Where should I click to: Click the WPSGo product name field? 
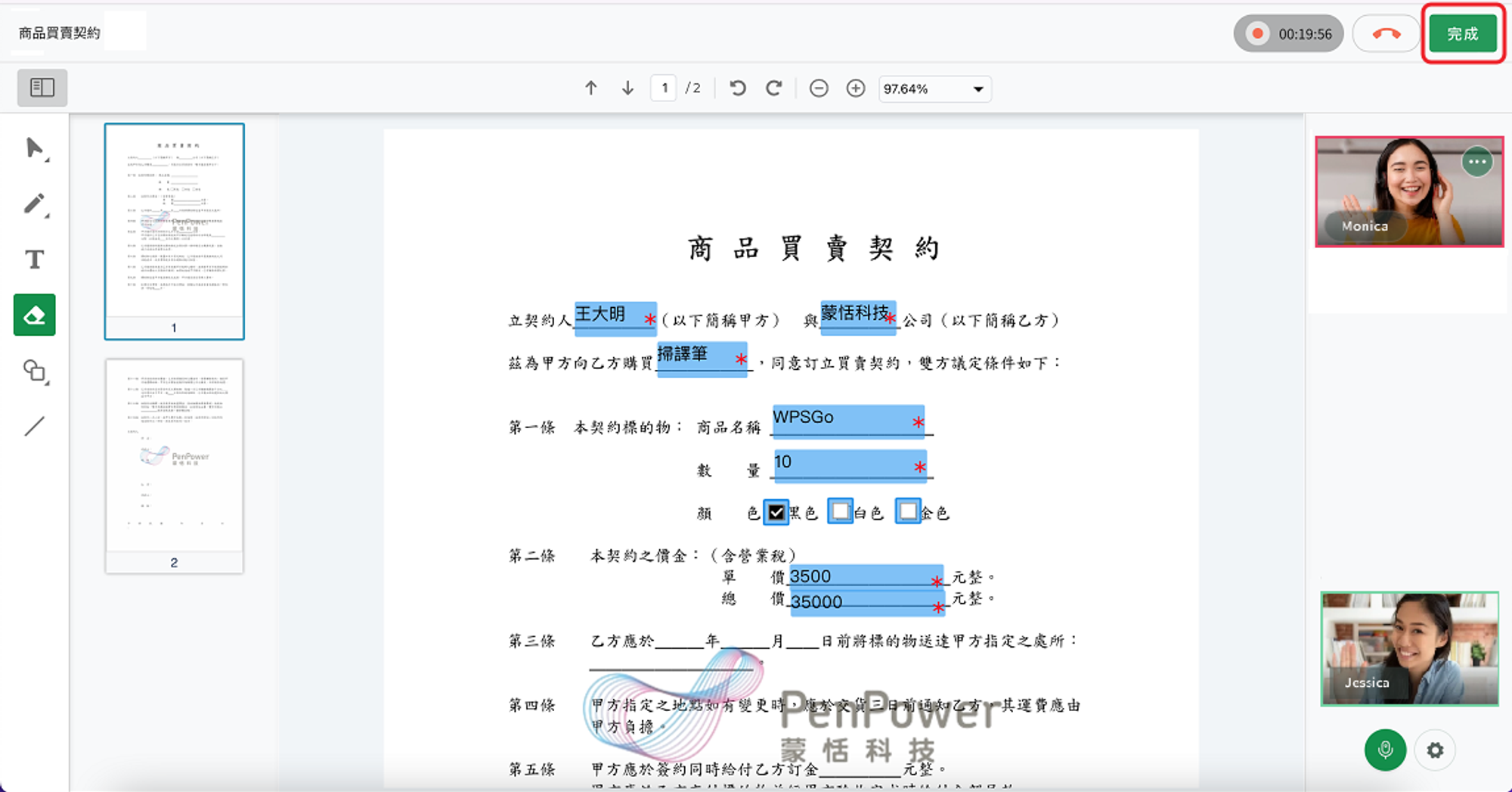click(848, 421)
